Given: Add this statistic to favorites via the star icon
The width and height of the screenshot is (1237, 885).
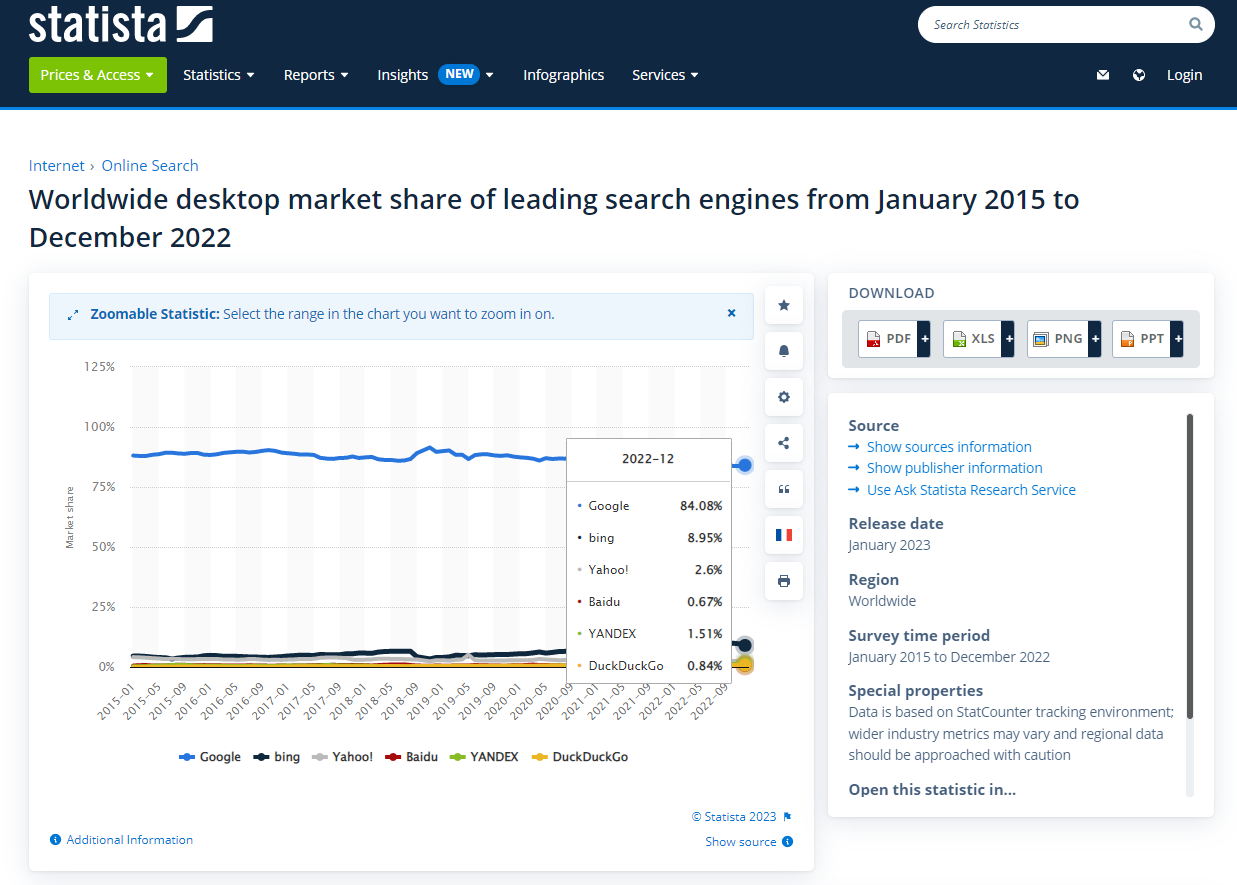Looking at the screenshot, I should pyautogui.click(x=783, y=305).
